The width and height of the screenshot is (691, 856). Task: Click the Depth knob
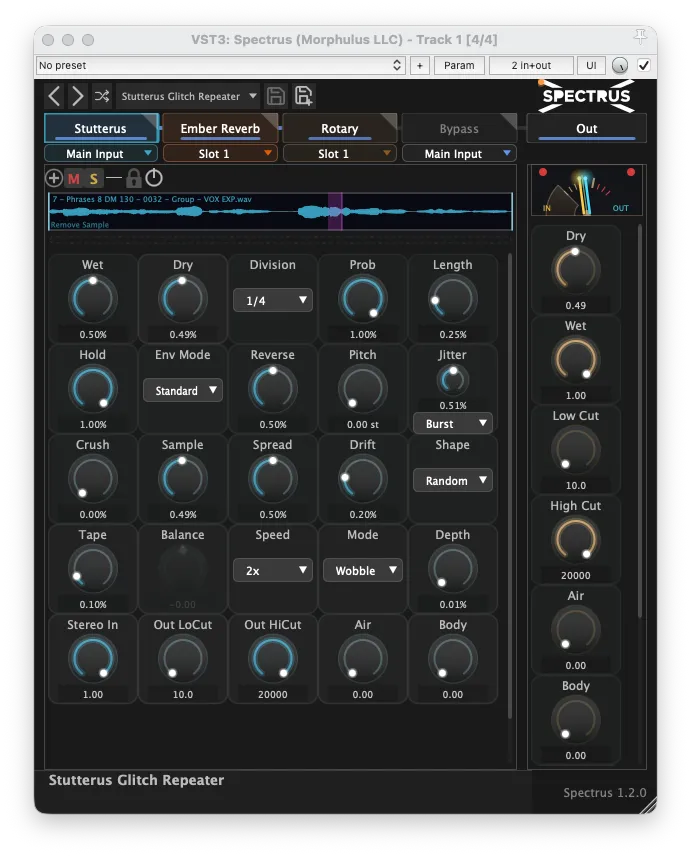pos(452,569)
